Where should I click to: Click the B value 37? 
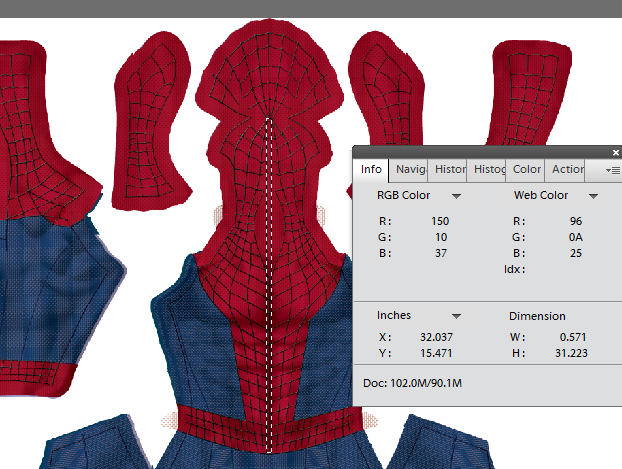(441, 253)
